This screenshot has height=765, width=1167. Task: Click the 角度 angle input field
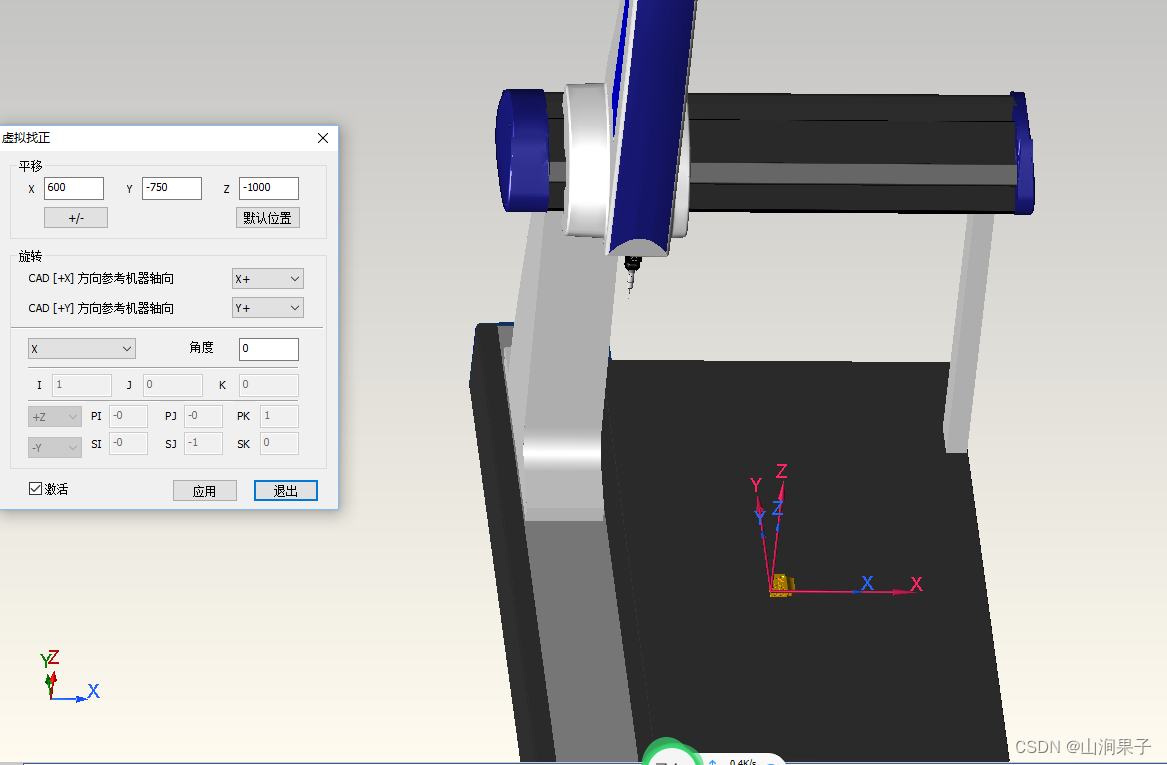(269, 349)
